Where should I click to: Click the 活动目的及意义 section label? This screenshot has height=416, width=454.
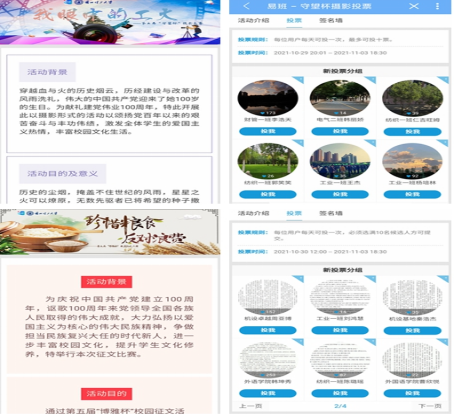tap(62, 174)
